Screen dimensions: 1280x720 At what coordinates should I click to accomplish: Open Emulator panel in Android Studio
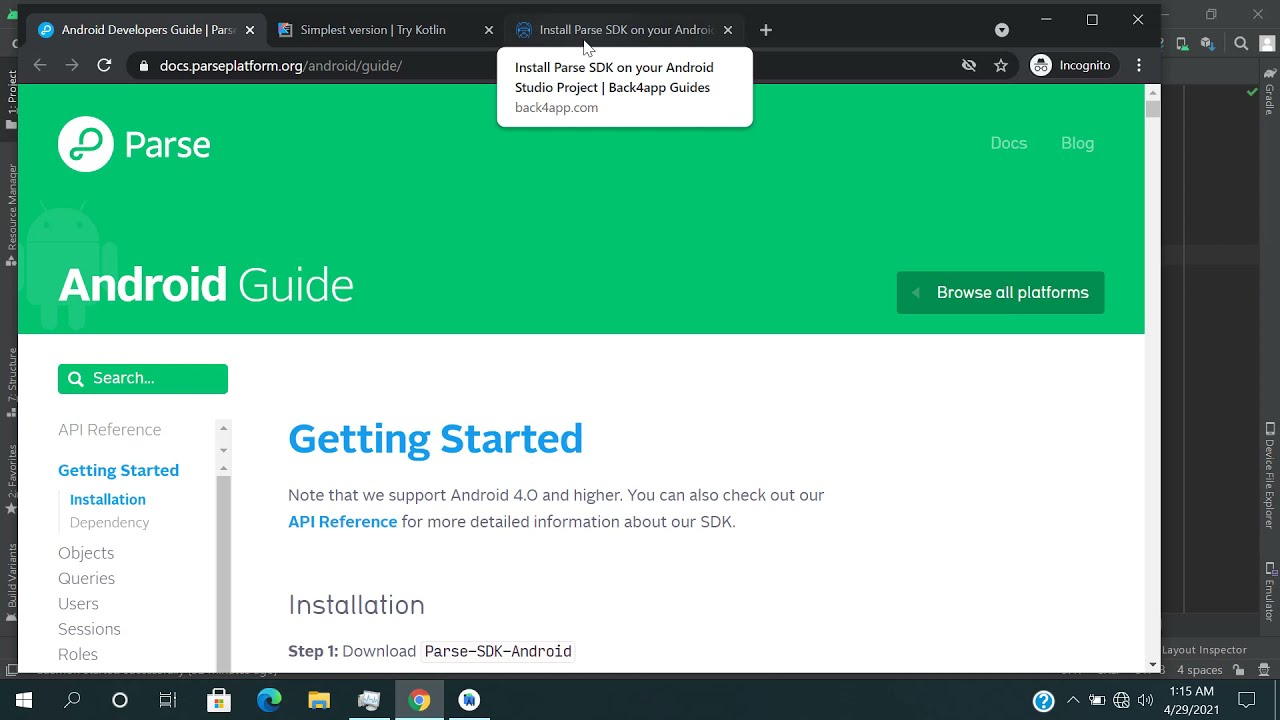[x=1270, y=592]
